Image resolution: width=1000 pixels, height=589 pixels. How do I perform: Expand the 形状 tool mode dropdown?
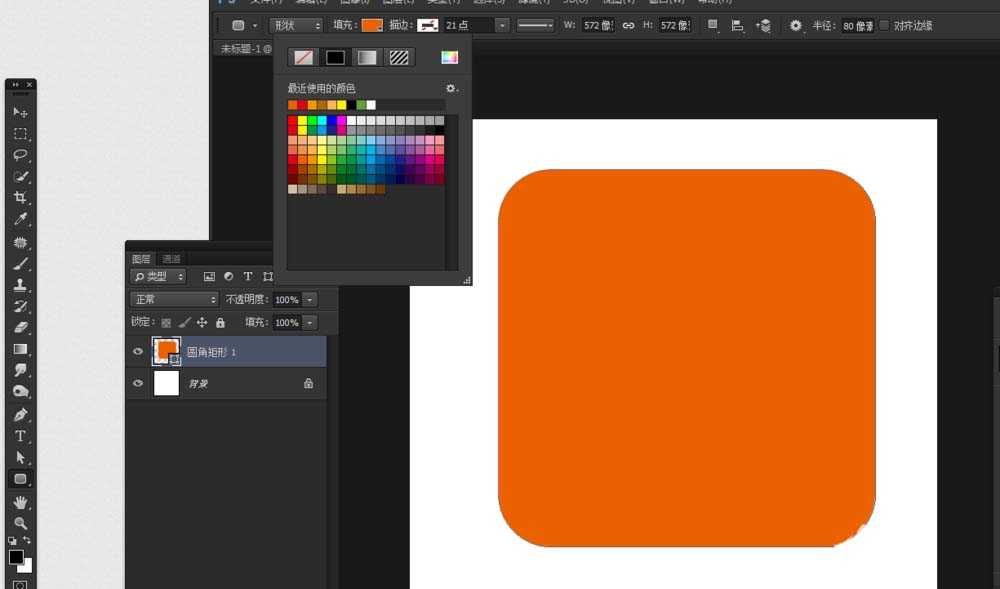tap(296, 25)
